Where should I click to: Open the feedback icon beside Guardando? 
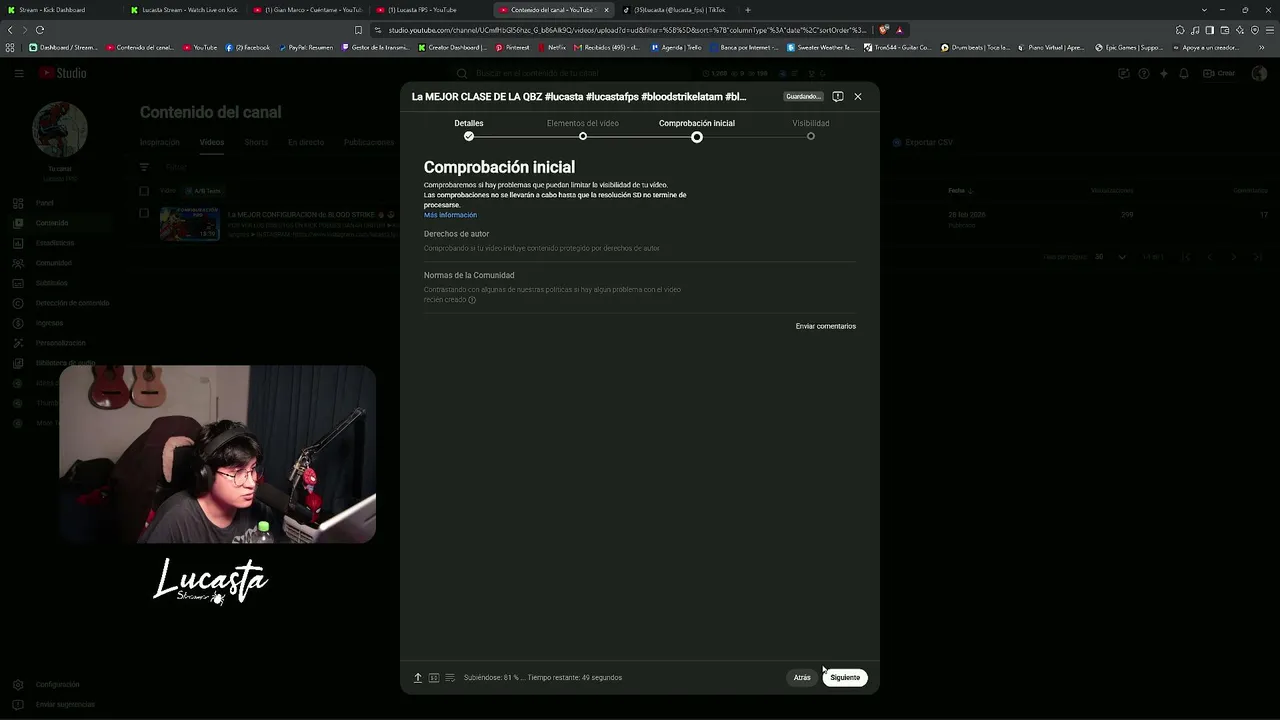click(838, 96)
